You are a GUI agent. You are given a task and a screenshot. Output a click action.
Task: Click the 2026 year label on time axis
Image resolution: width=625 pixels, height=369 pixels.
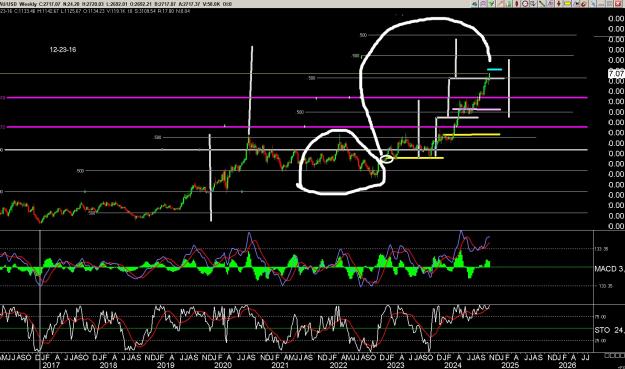tap(568, 365)
